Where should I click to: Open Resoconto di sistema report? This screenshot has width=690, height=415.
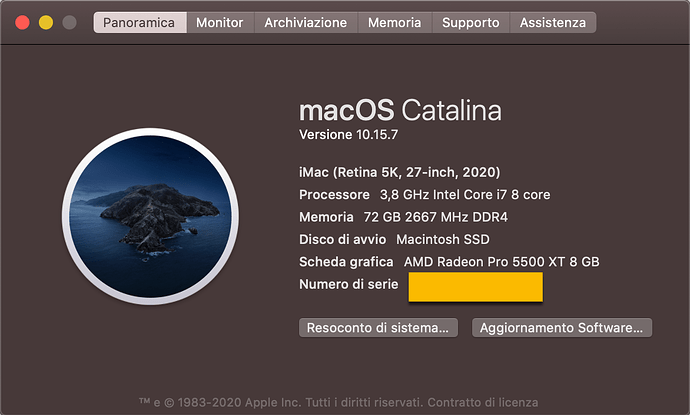[379, 327]
